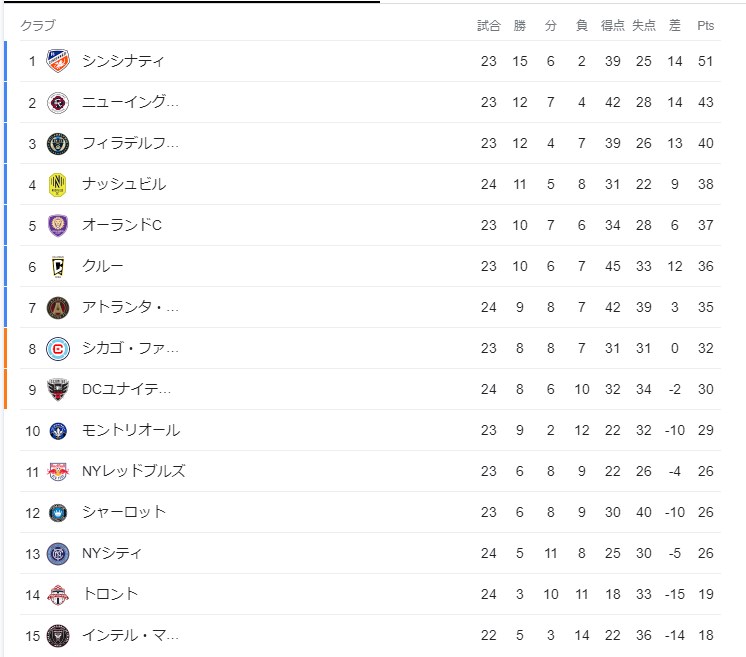This screenshot has height=657, width=746.
Task: Click the Chicago Fire crest icon
Action: click(58, 349)
